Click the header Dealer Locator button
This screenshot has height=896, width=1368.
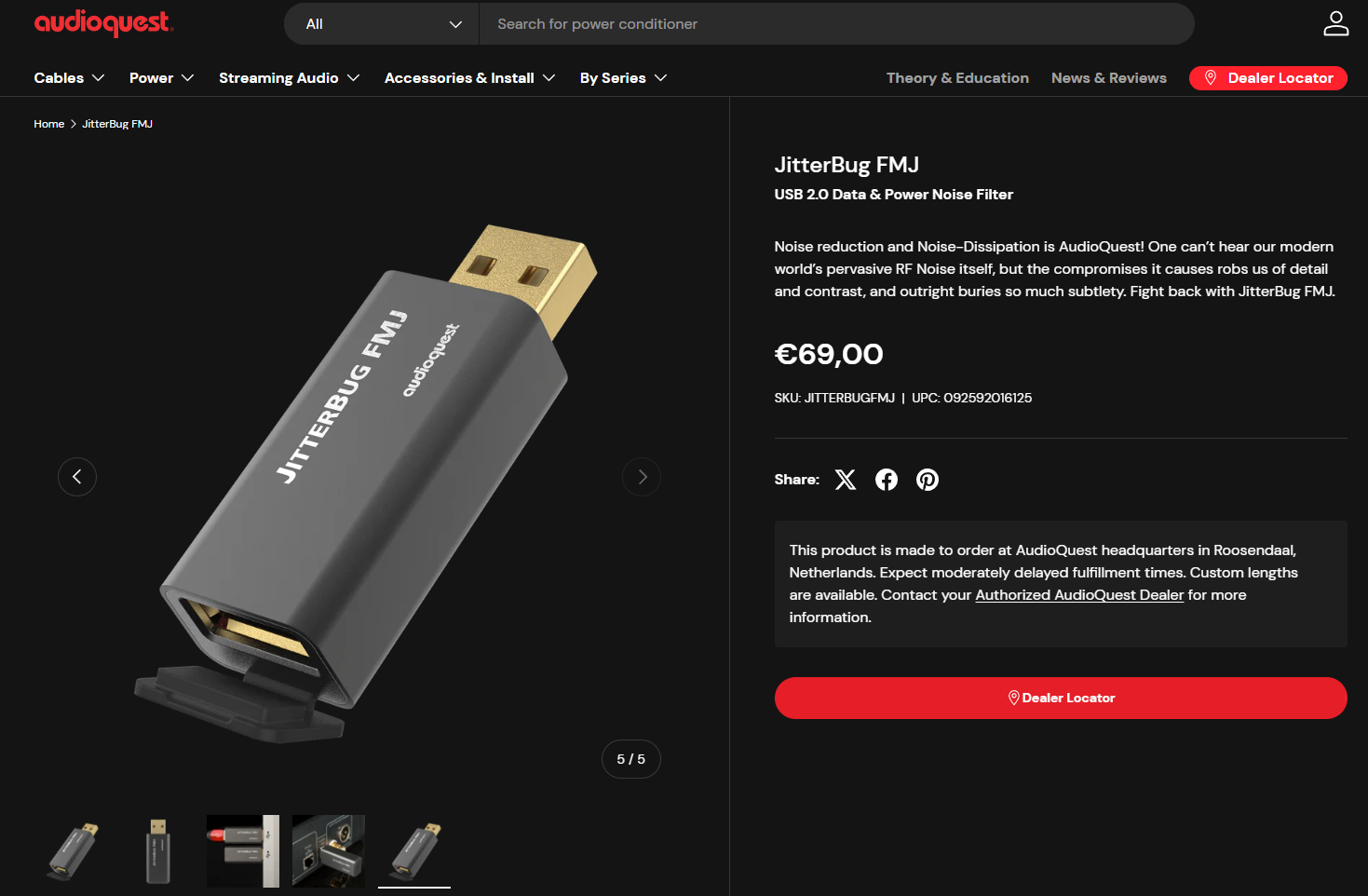pyautogui.click(x=1267, y=78)
